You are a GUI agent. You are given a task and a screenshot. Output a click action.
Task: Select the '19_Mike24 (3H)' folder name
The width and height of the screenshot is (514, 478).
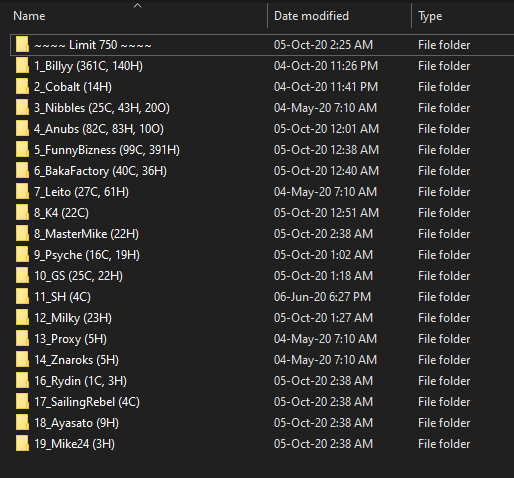coord(74,444)
